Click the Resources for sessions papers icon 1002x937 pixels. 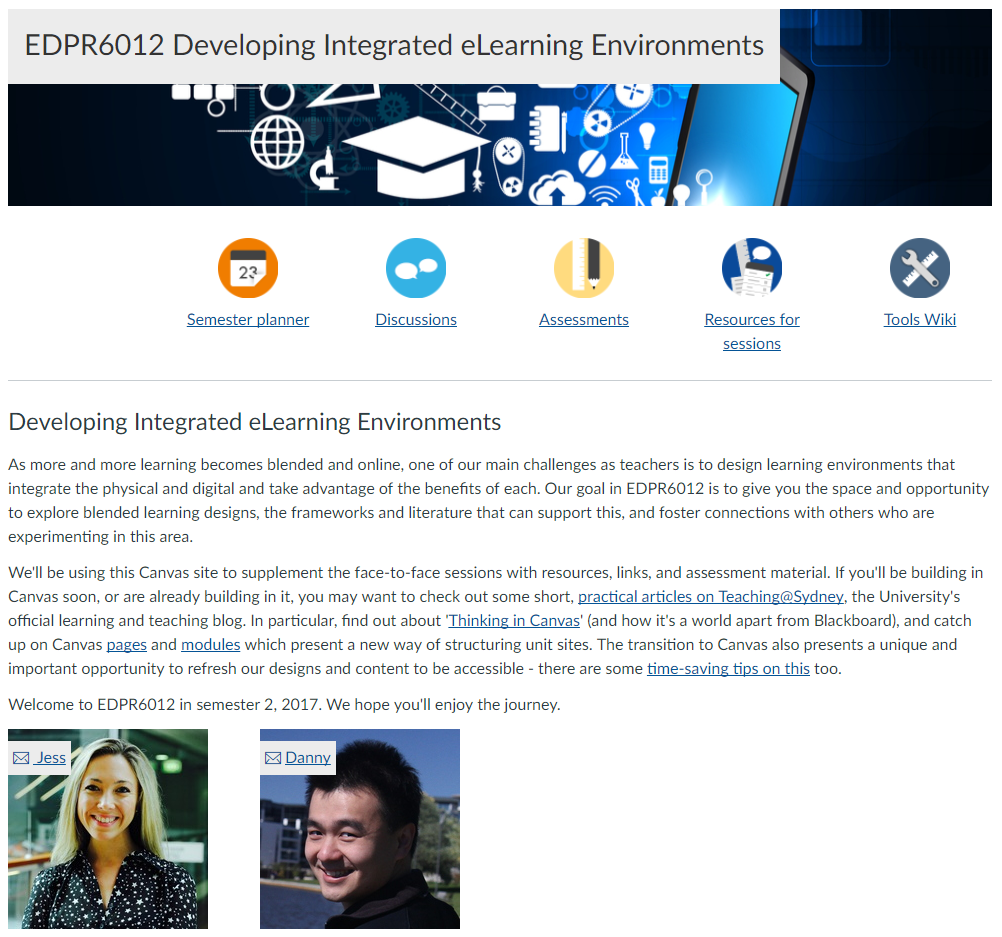coord(752,267)
